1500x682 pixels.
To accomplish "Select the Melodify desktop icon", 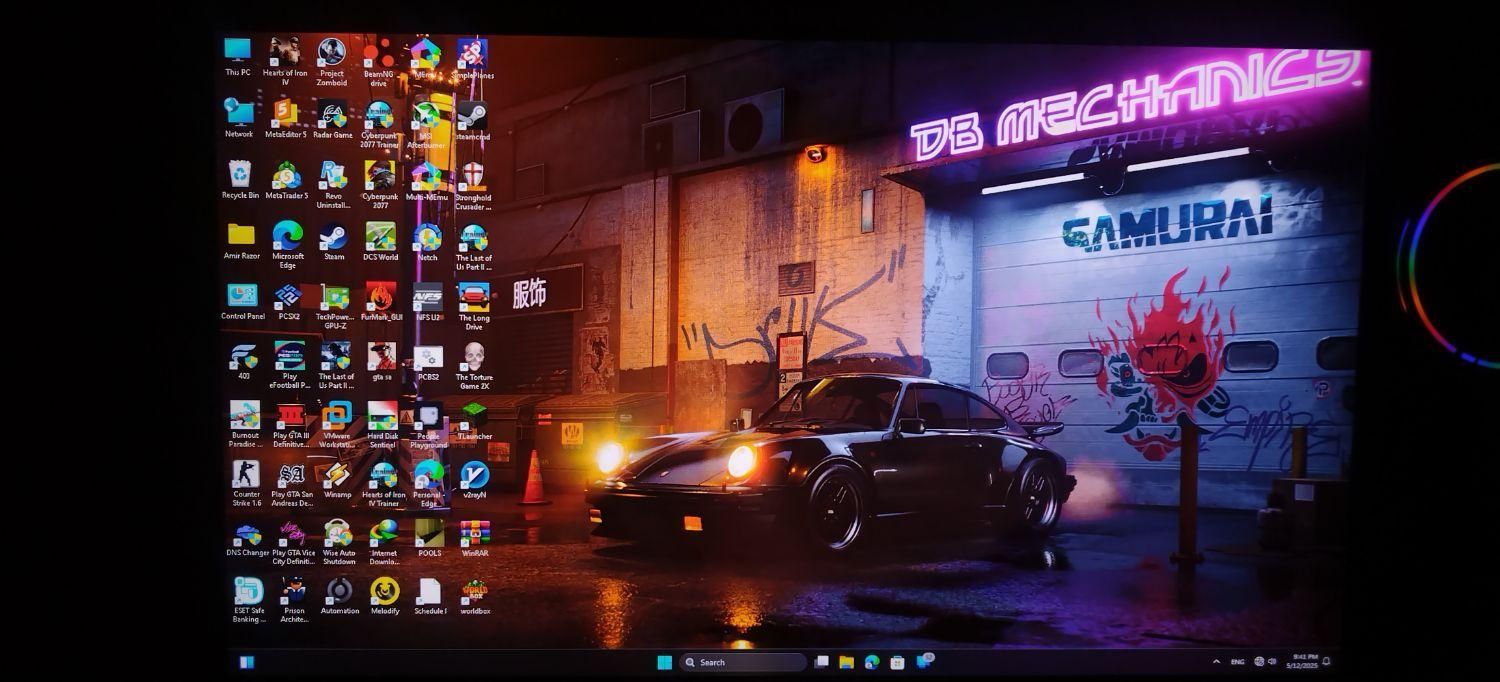I will tap(385, 597).
